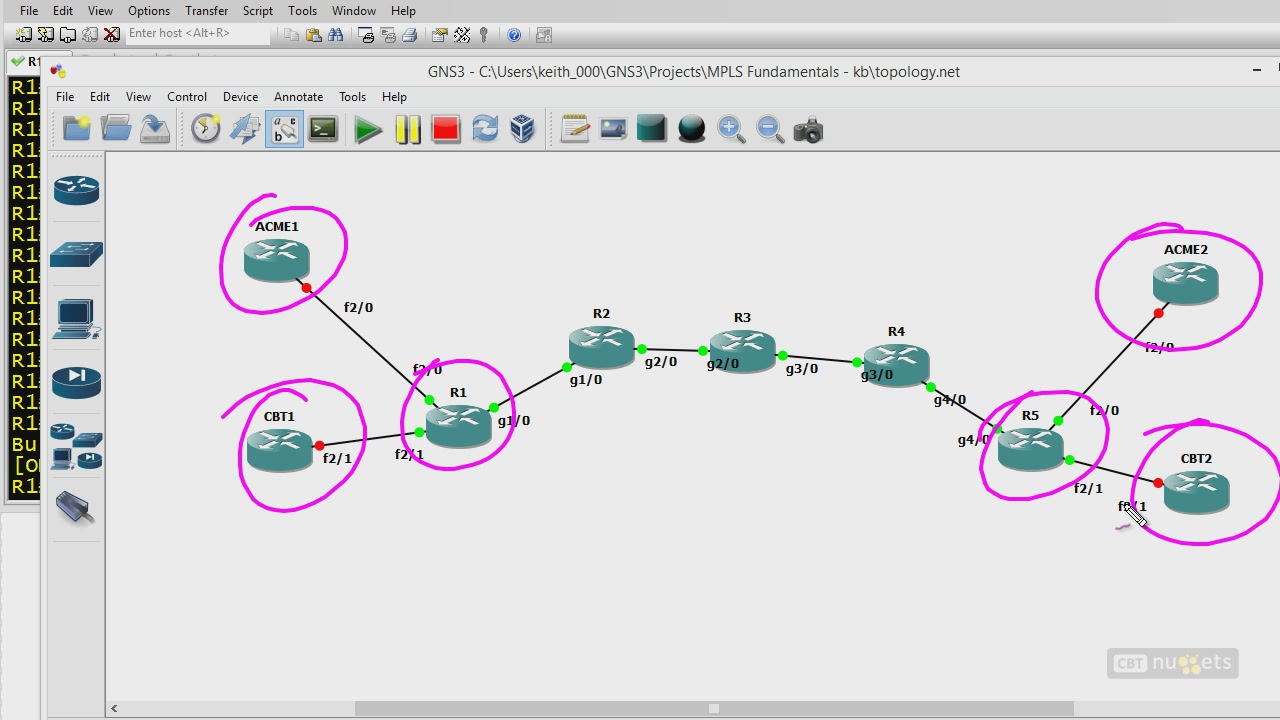The height and width of the screenshot is (720, 1280).
Task: Start all devices with green play button
Action: (x=368, y=130)
